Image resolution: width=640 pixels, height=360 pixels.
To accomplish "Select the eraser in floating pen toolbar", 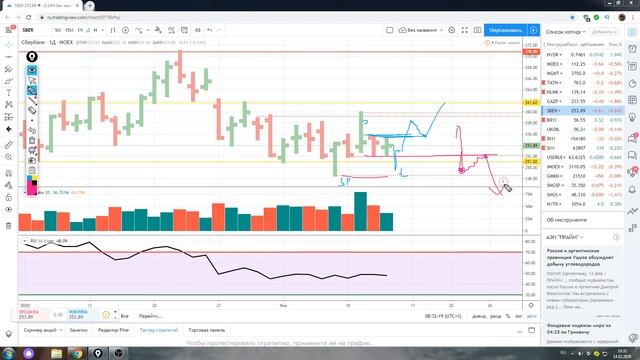I will pyautogui.click(x=32, y=110).
